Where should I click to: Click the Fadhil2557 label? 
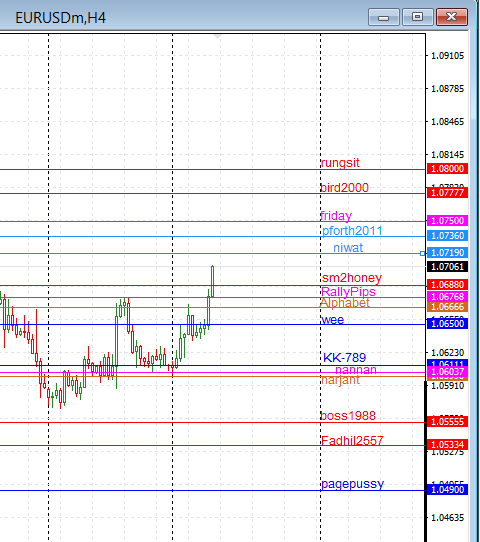tap(352, 440)
